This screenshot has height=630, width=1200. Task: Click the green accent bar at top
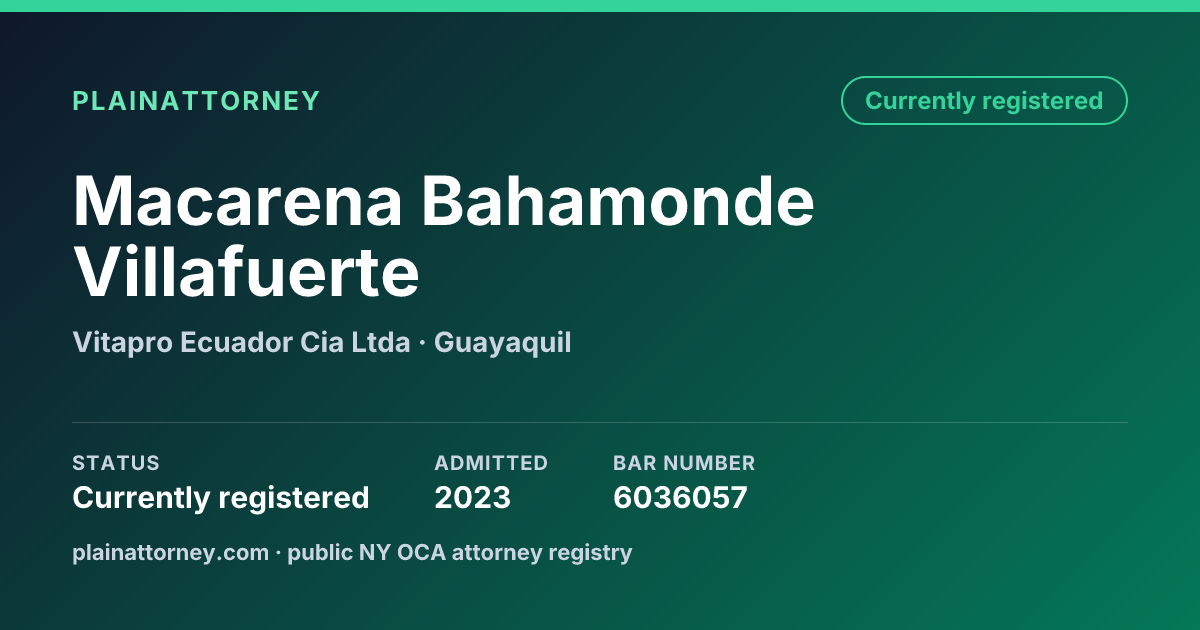pos(600,6)
